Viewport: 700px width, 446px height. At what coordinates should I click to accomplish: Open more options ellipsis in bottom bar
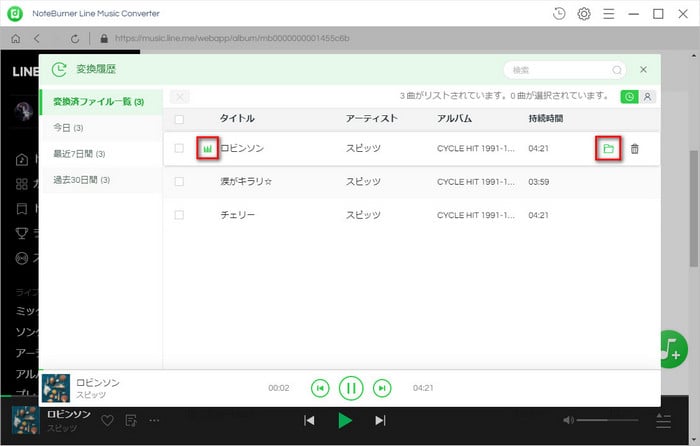[x=154, y=420]
